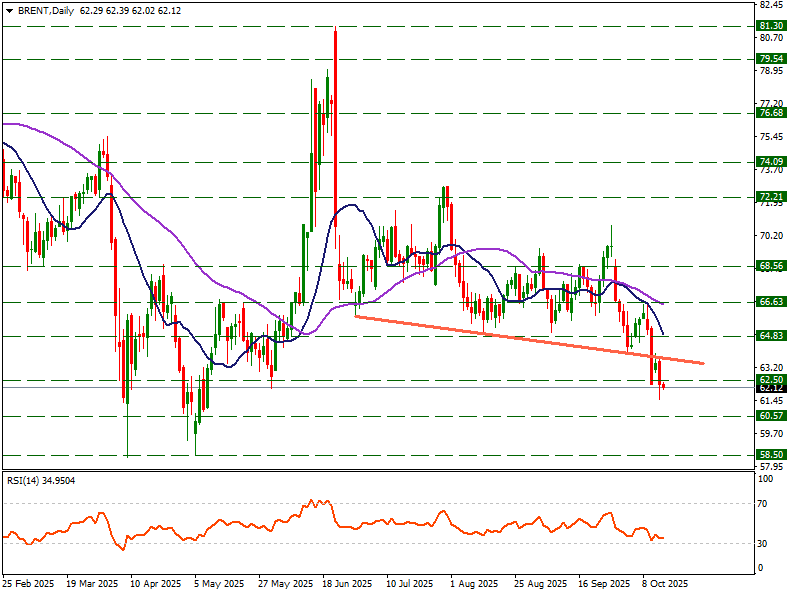Click the 76.68 price level tag
The image size is (794, 595).
point(770,113)
